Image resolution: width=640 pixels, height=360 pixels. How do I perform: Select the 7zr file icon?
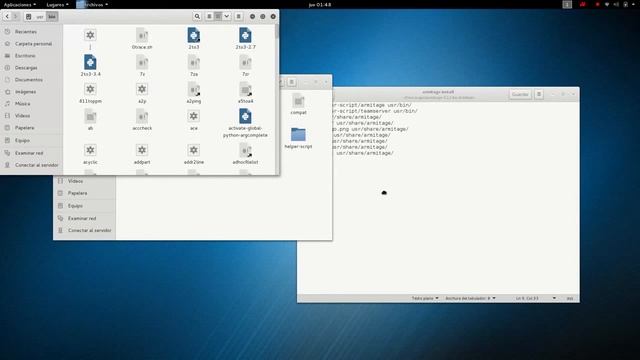click(x=245, y=62)
